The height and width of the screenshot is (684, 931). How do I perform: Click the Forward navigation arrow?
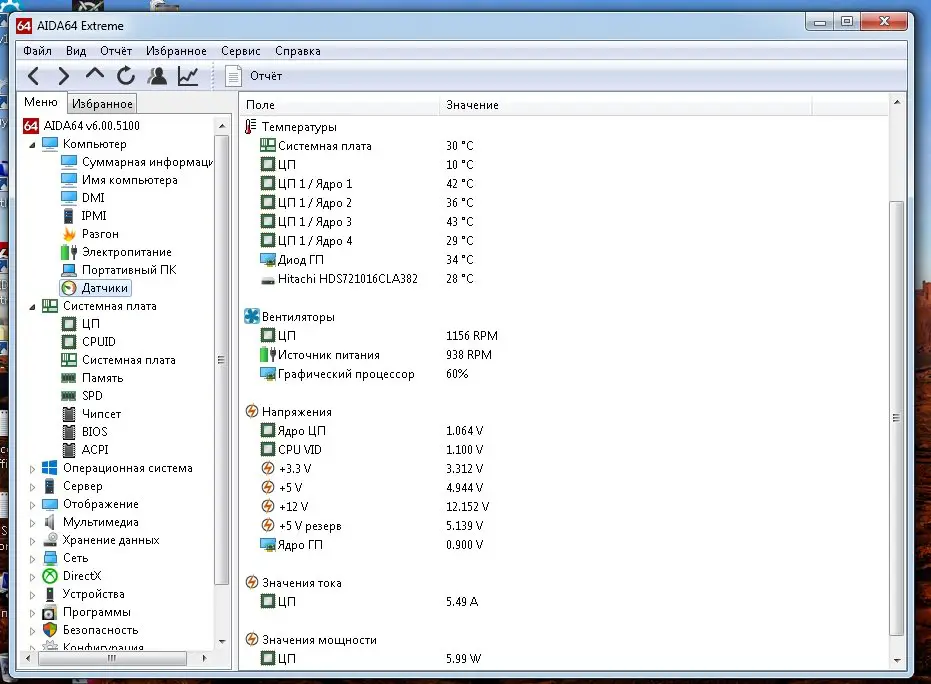(64, 76)
